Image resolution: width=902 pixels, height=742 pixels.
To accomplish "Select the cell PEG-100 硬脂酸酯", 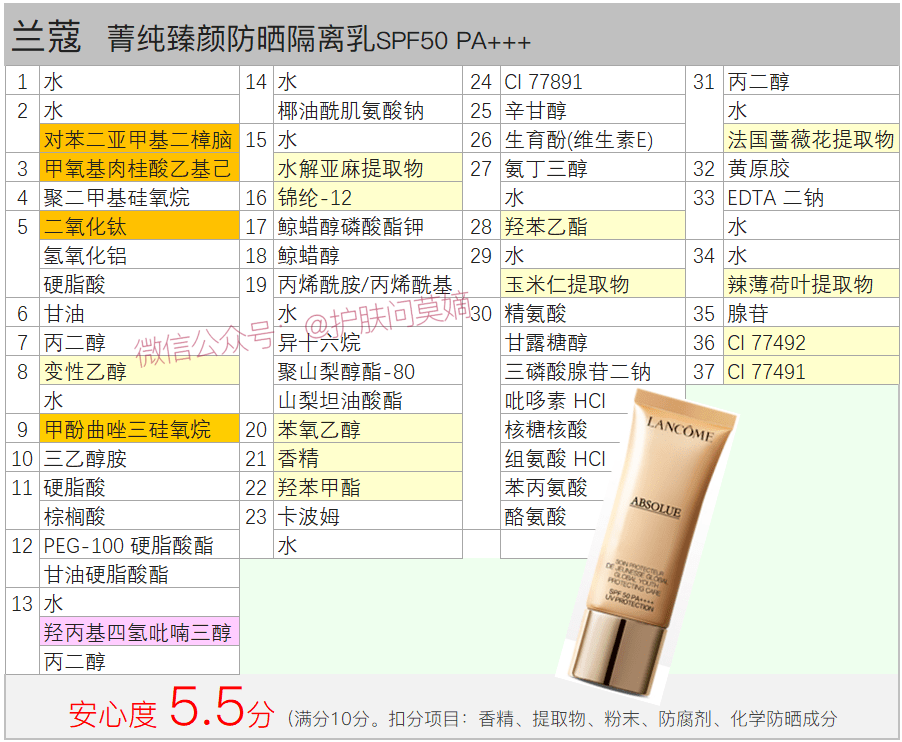I will click(139, 545).
